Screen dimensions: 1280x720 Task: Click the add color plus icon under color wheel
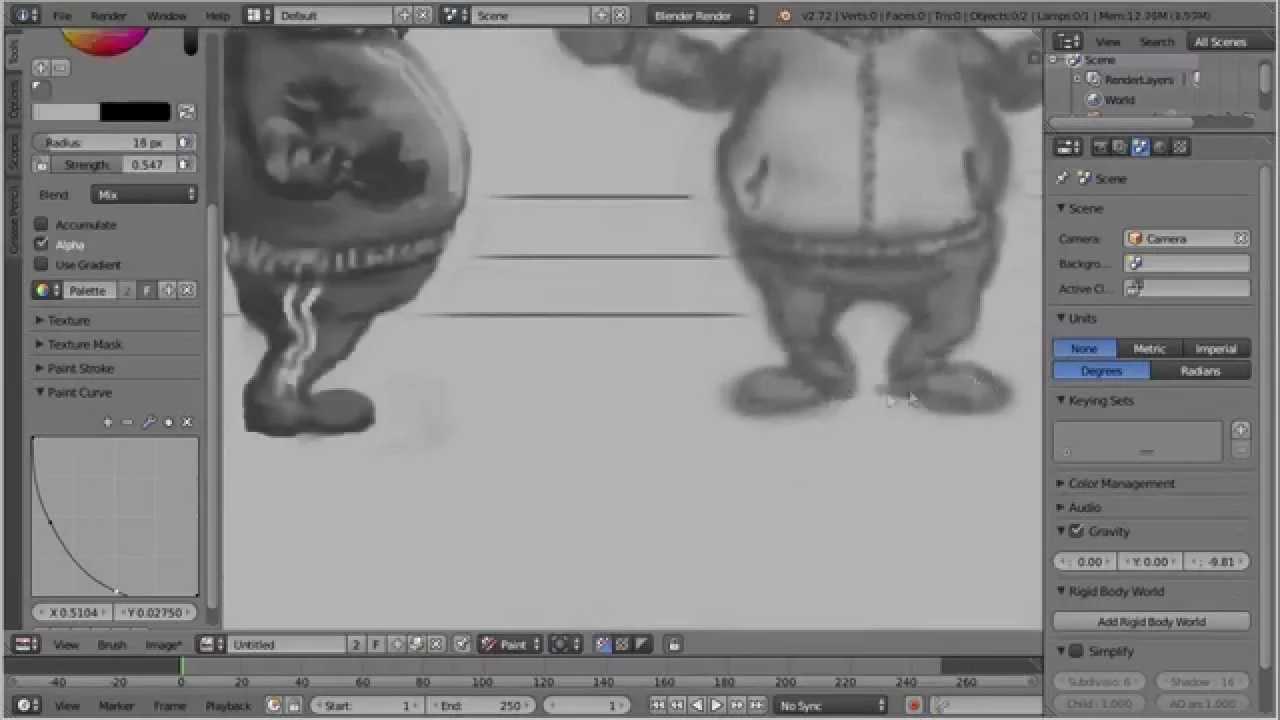41,68
